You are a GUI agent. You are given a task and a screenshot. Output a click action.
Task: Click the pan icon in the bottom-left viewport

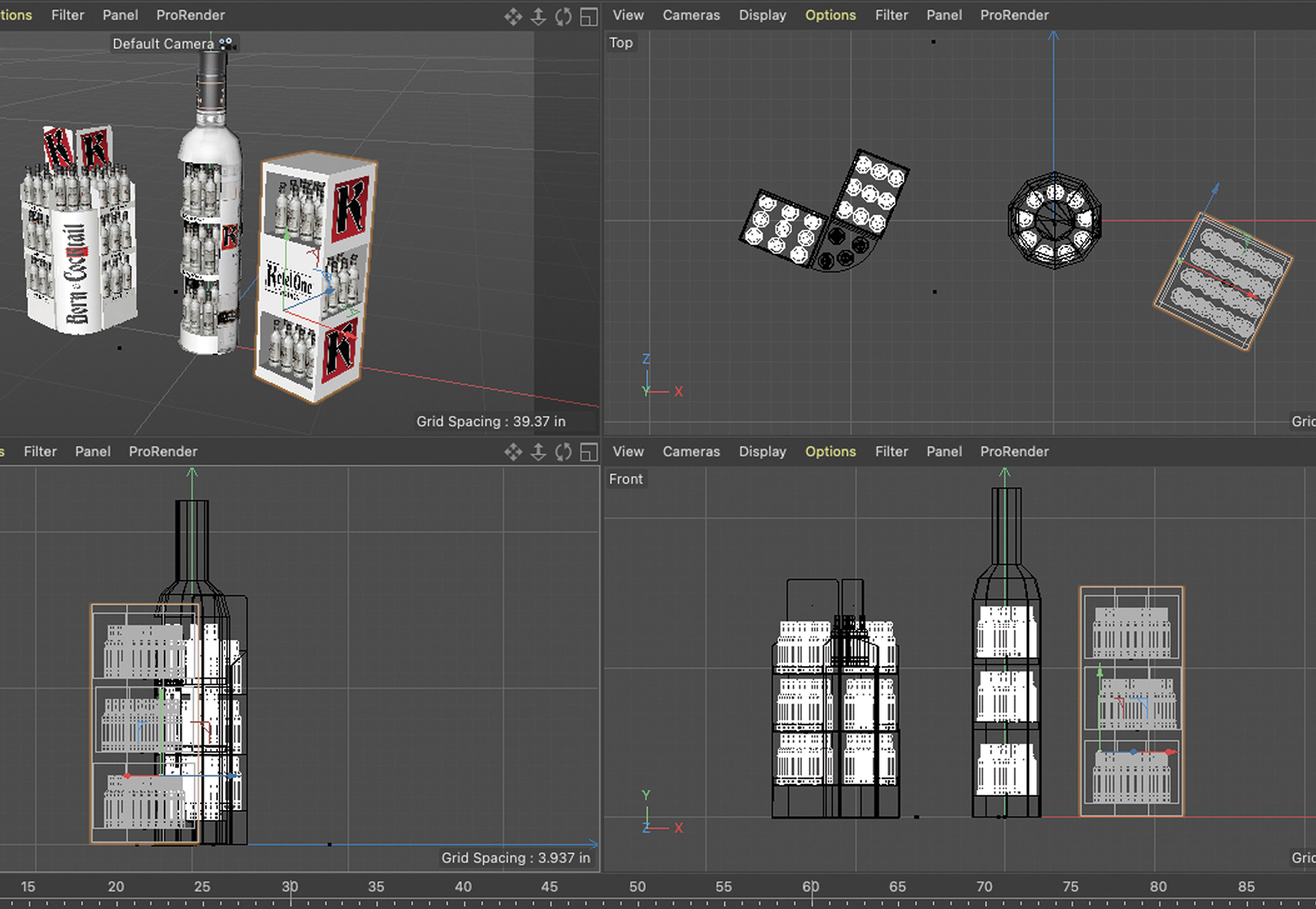pos(513,452)
